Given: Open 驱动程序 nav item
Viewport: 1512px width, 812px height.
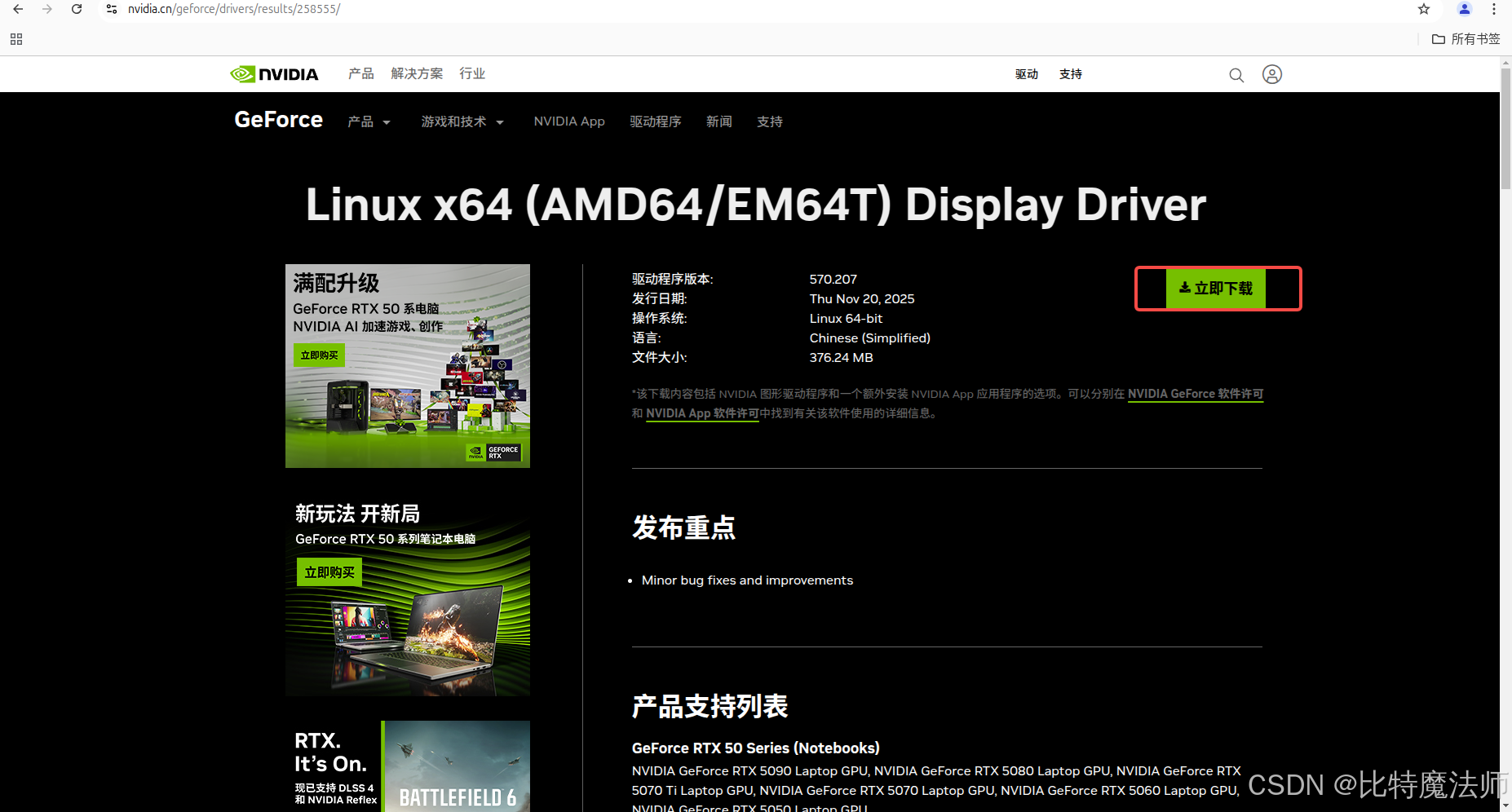Looking at the screenshot, I should (x=656, y=121).
